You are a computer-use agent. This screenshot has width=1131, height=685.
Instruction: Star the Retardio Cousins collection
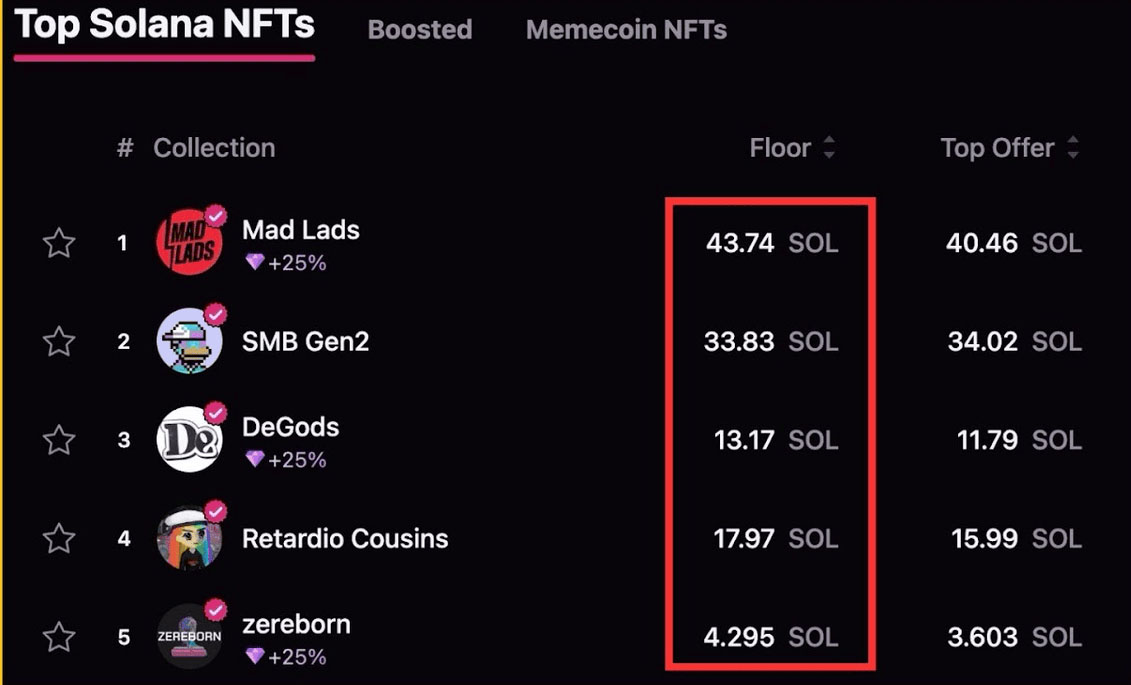(x=60, y=539)
